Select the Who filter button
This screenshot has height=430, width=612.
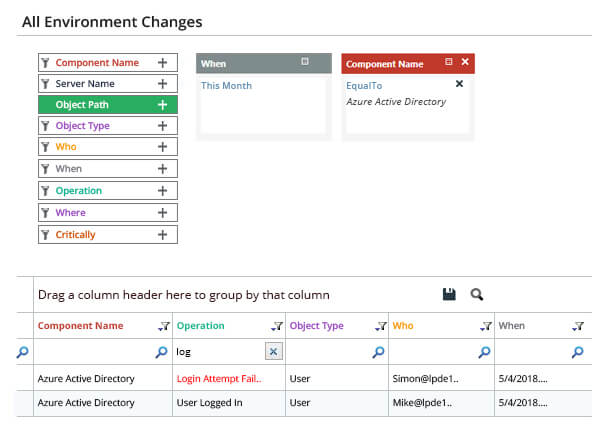pyautogui.click(x=108, y=147)
